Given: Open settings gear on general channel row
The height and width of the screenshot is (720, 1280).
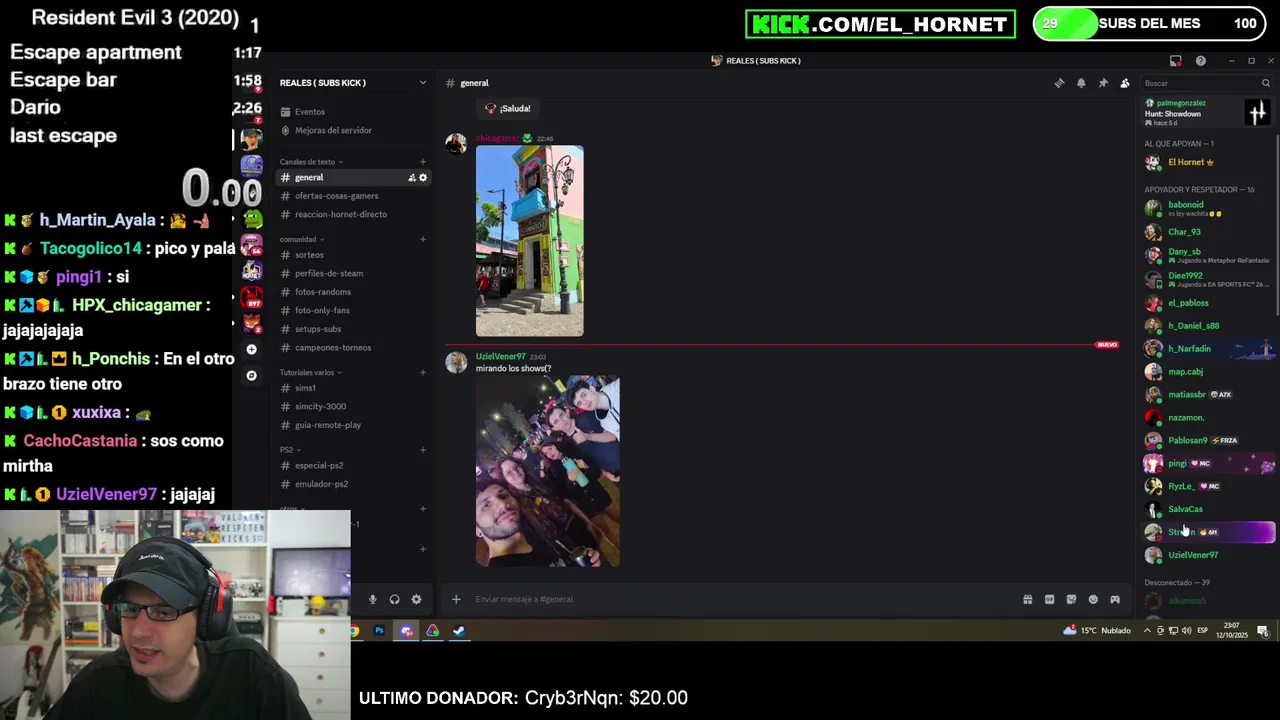Looking at the screenshot, I should coord(423,178).
